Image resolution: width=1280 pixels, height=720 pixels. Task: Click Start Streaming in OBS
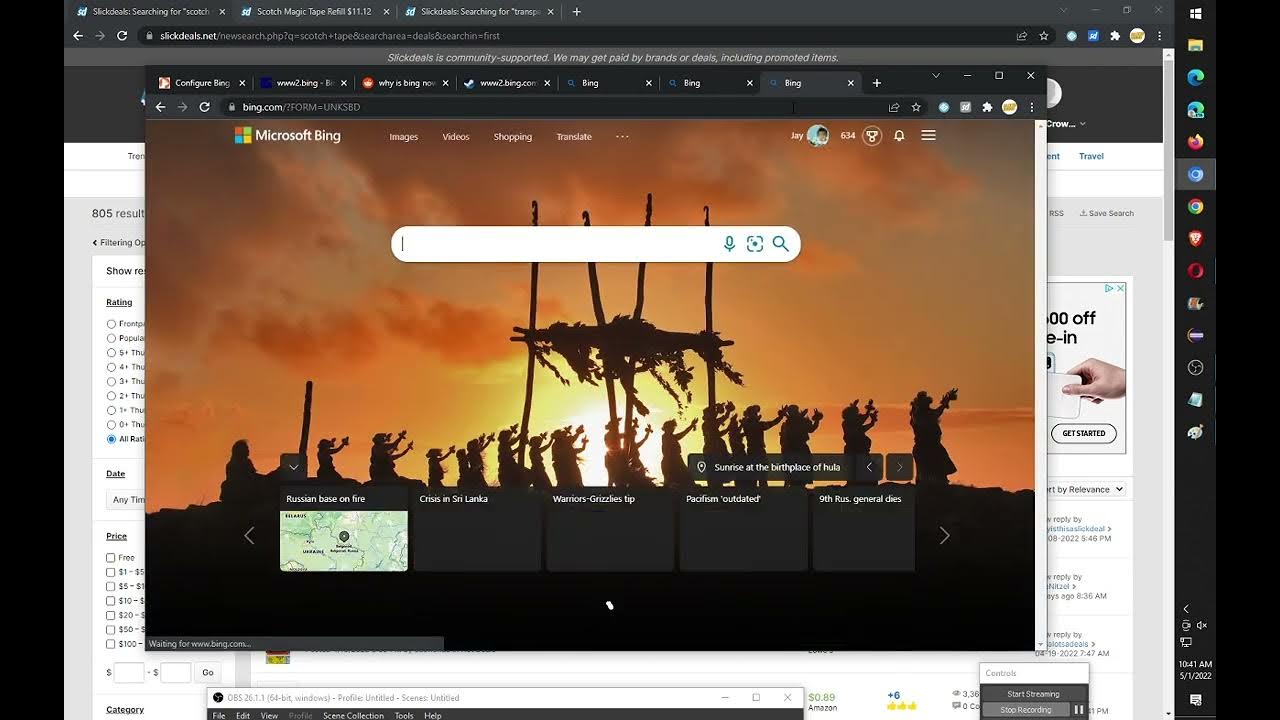coord(1033,693)
